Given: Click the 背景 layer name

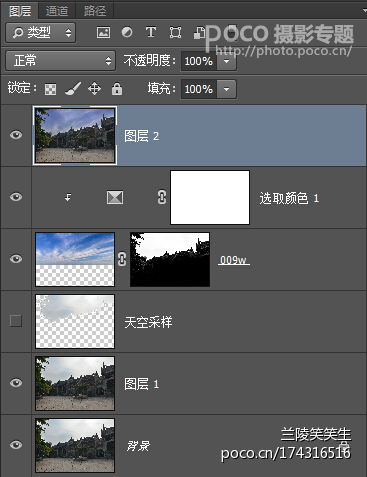Looking at the screenshot, I should 138,446.
